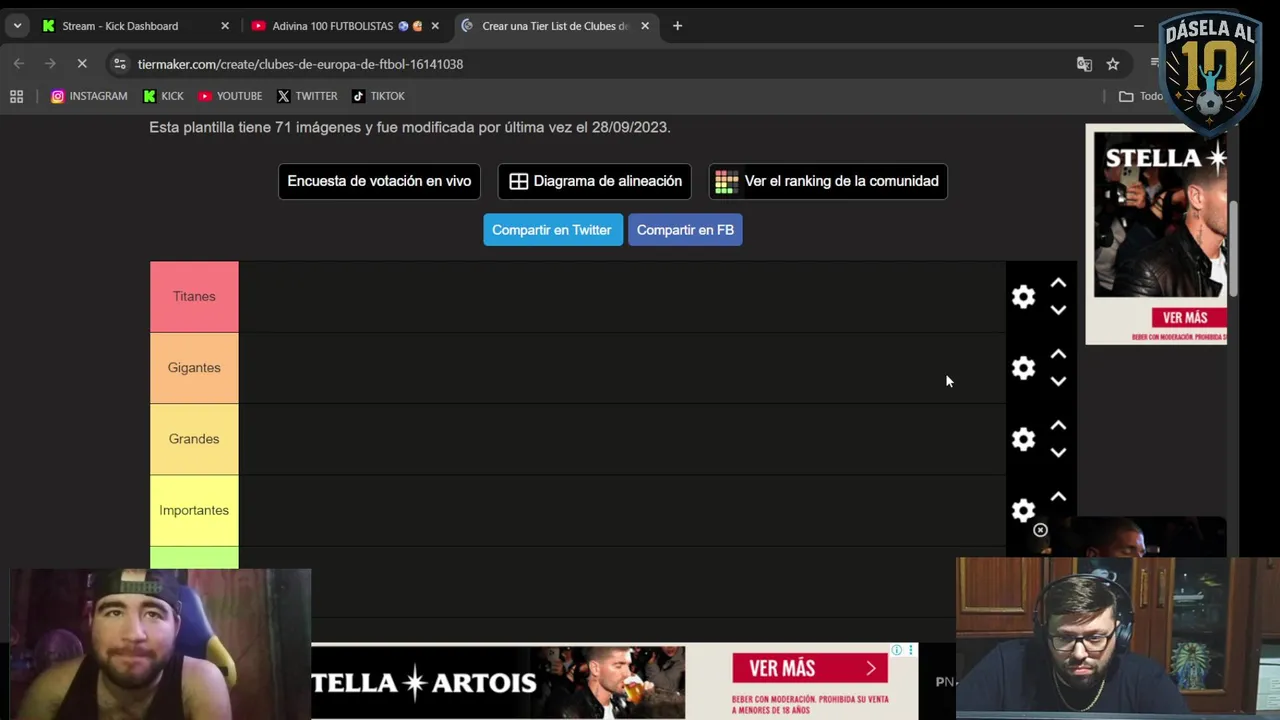Click the Grandes yellow tier label
Viewport: 1280px width, 720px height.
tap(194, 439)
